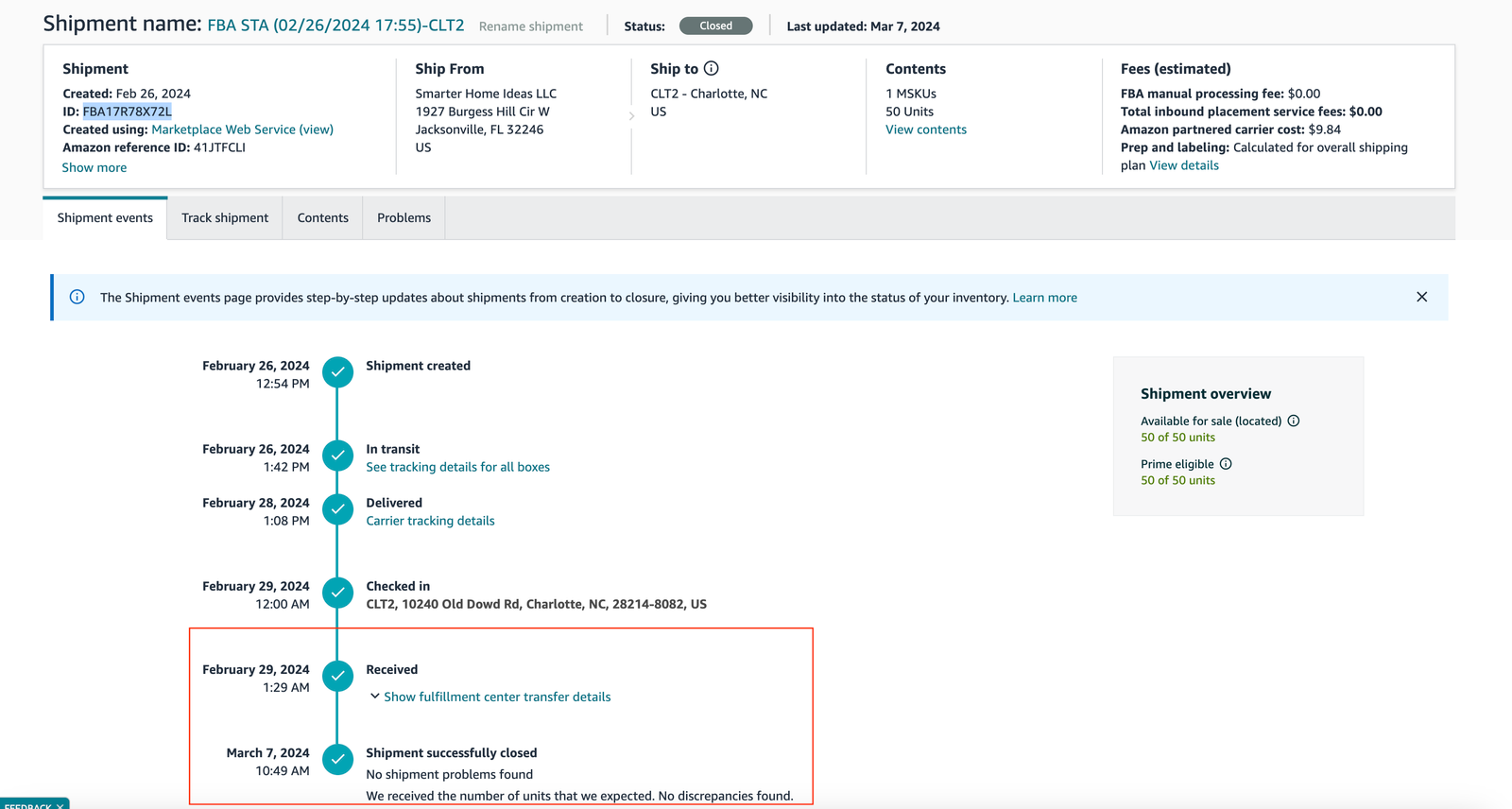Viewport: 1512px width, 809px height.
Task: Click the Jacksonville, FL 32246 address line
Action: [479, 129]
